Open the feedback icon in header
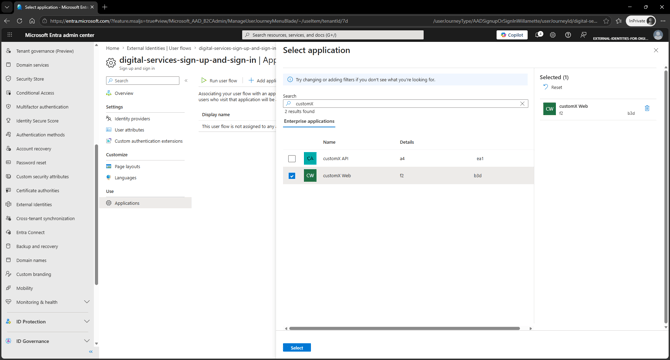The width and height of the screenshot is (670, 360). [583, 35]
